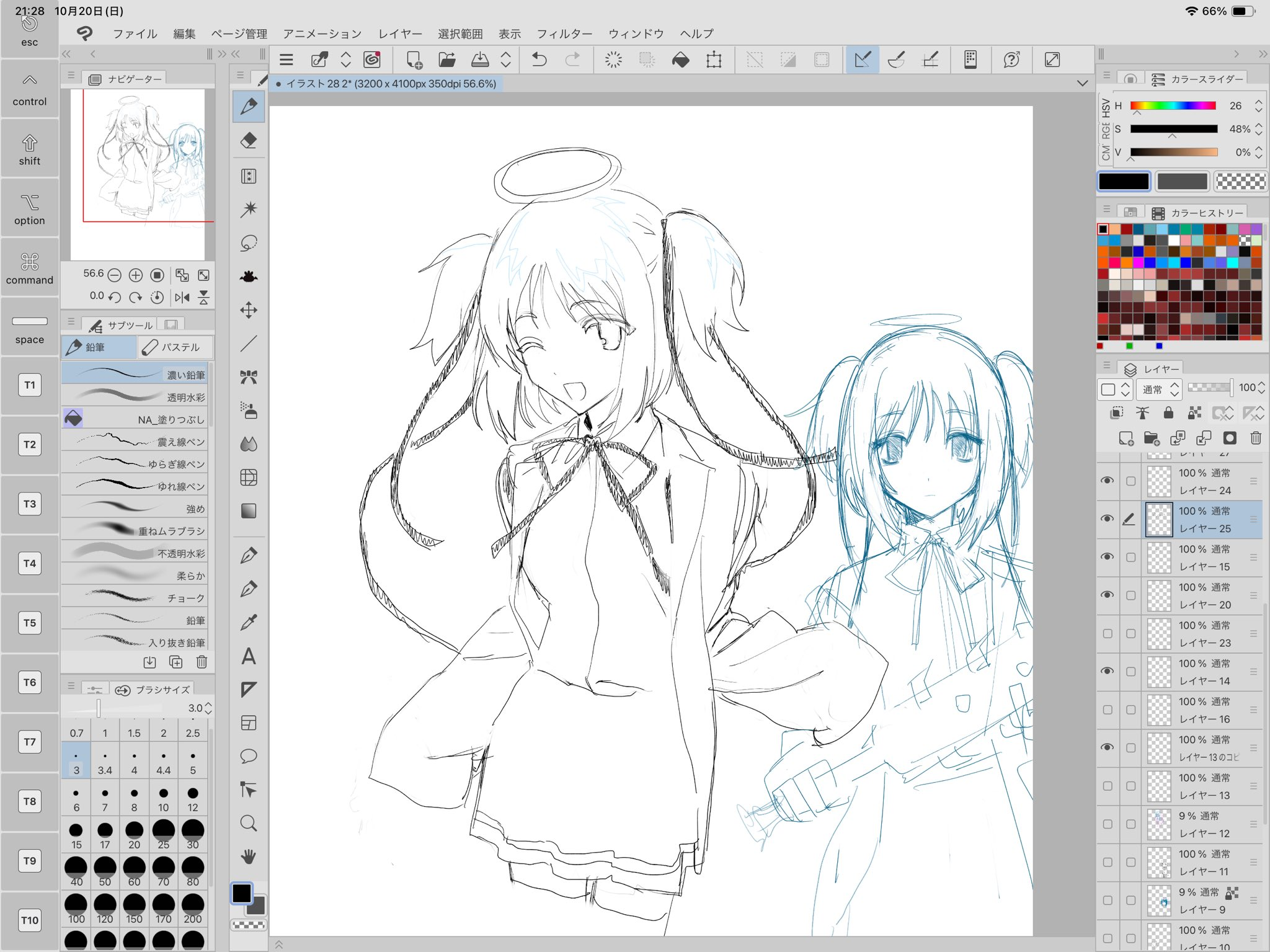Viewport: 1270px width, 952px height.
Task: Expand the left palette dock double arrows
Action: click(66, 54)
